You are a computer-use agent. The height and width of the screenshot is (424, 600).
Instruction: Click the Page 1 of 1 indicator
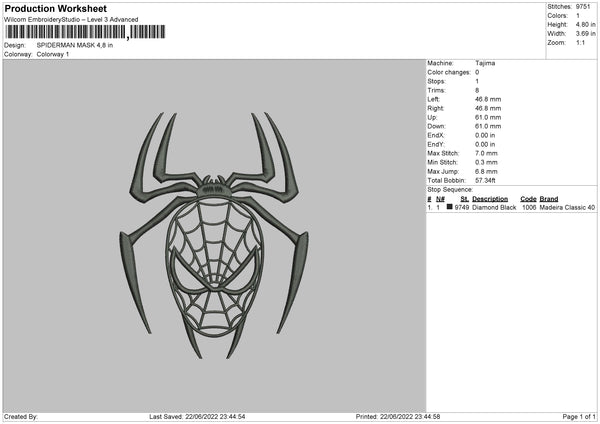579,417
